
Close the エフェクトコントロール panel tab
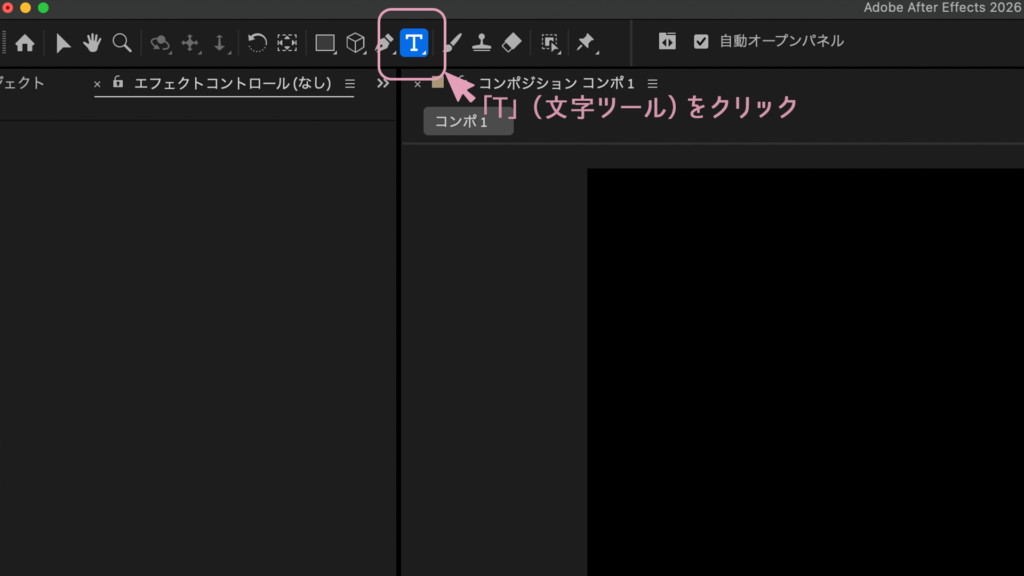(97, 84)
